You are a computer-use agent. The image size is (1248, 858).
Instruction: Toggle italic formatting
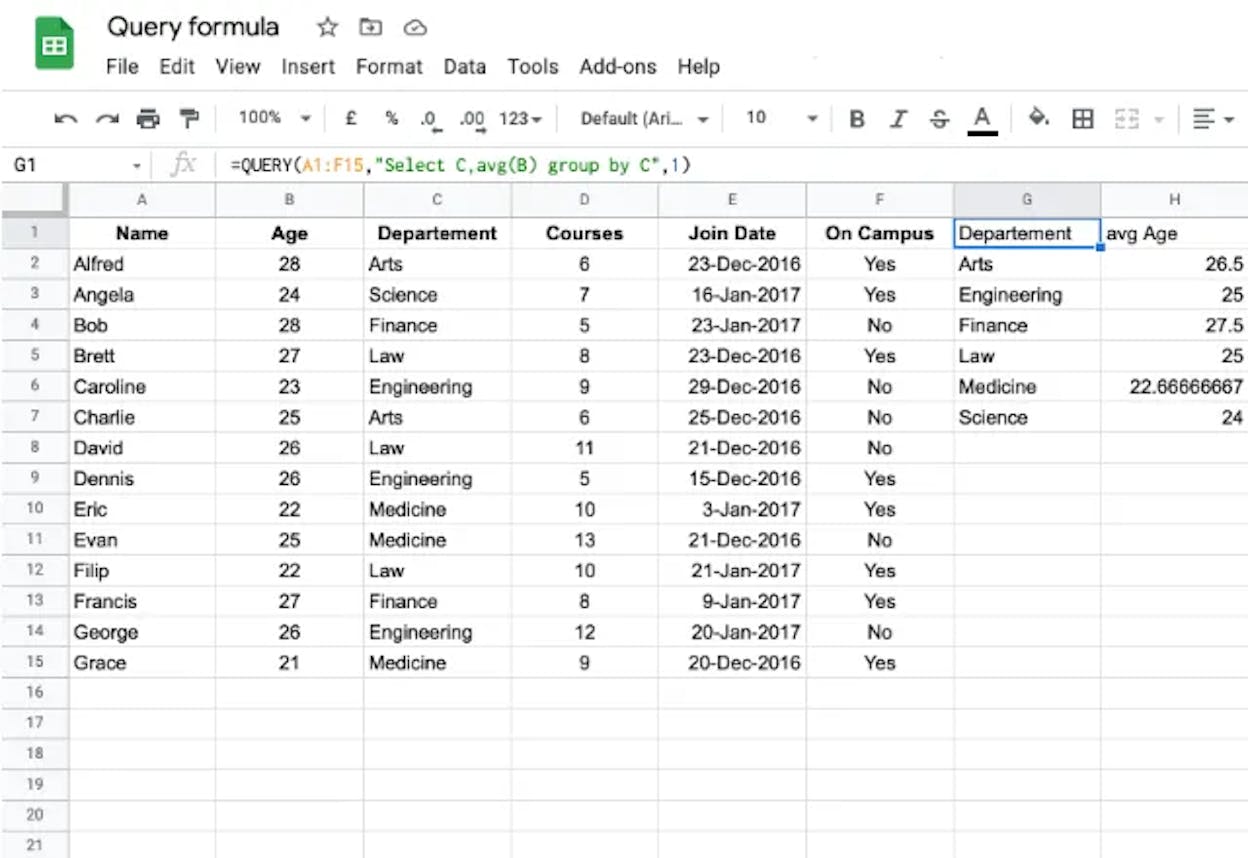(898, 119)
